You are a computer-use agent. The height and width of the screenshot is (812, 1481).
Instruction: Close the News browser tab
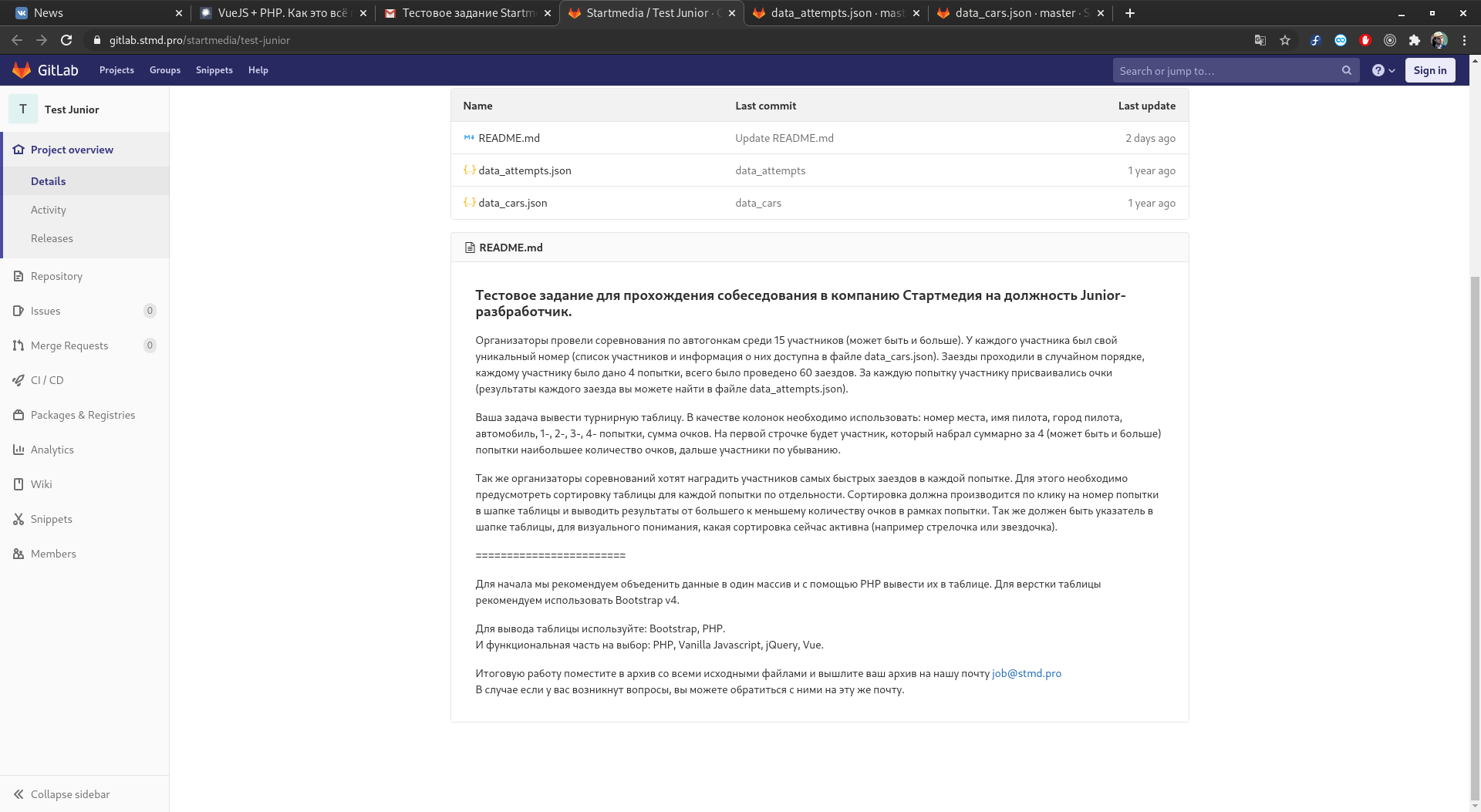[179, 13]
